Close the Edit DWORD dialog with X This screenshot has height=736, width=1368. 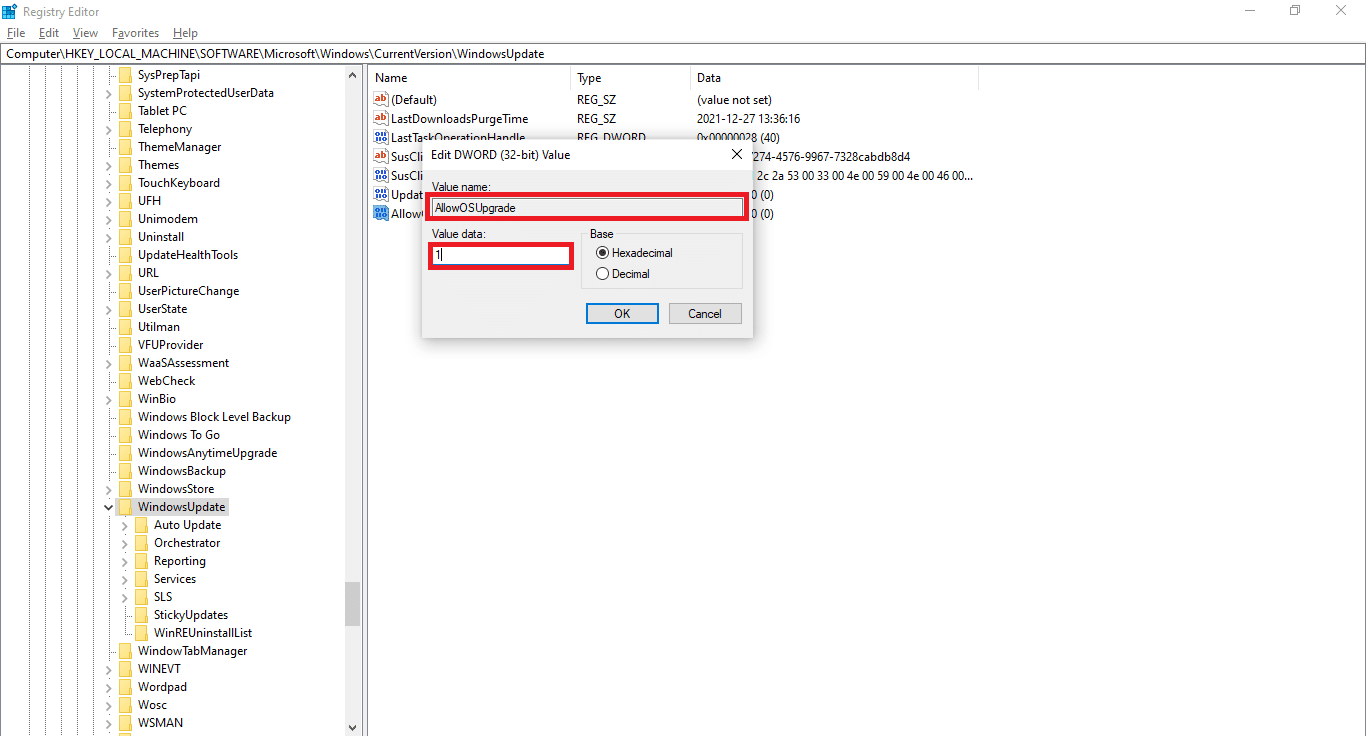tap(737, 155)
